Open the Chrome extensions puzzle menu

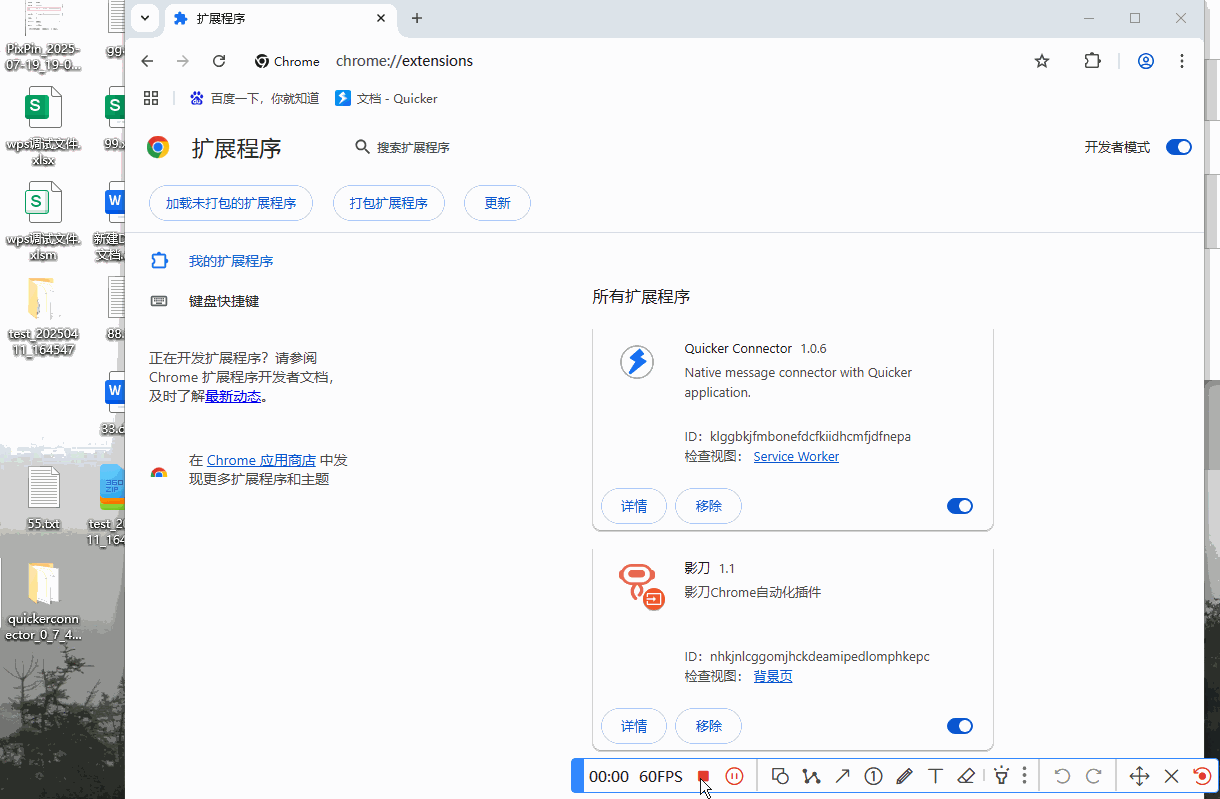[x=1092, y=61]
